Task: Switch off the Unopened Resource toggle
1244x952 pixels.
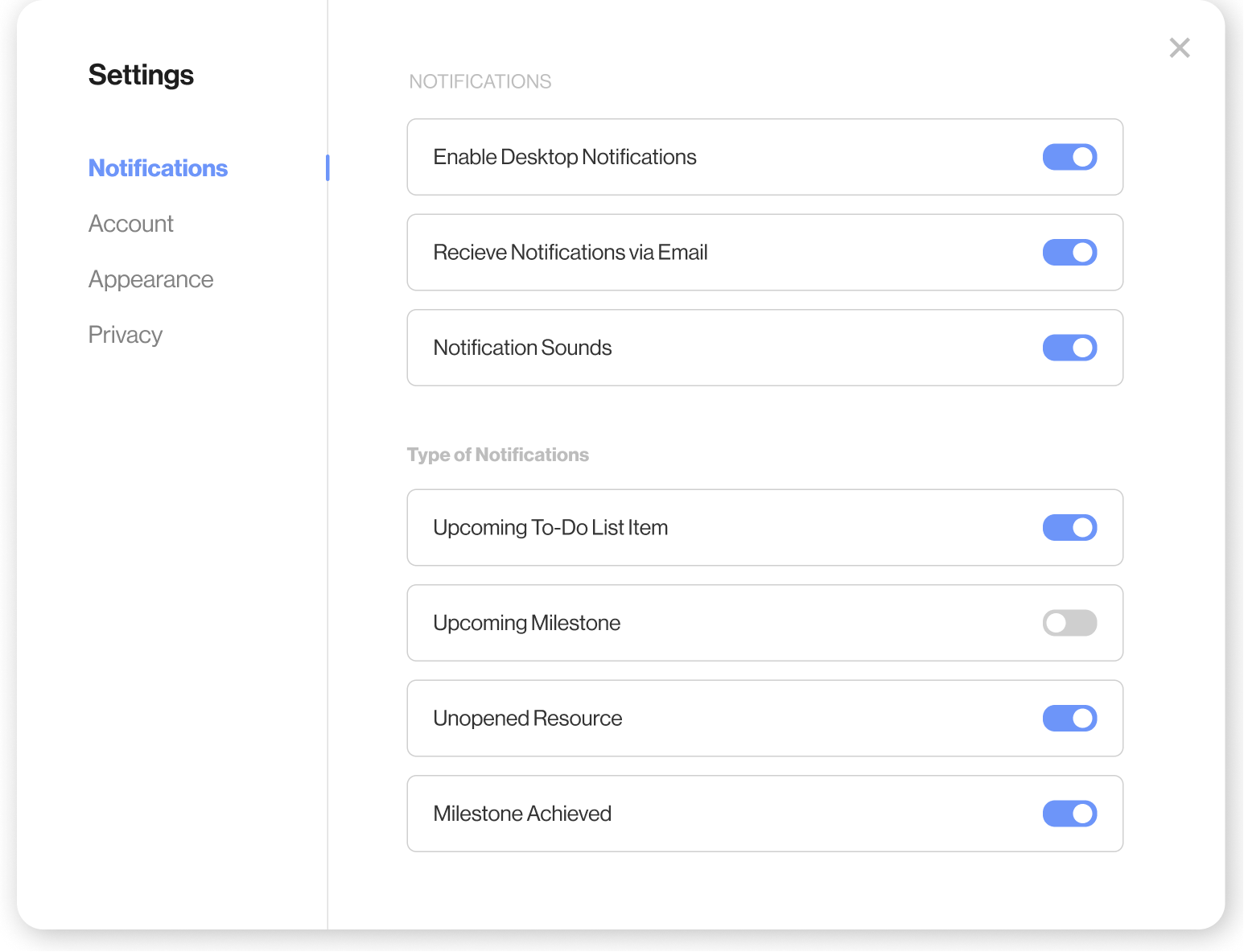Action: 1069,719
